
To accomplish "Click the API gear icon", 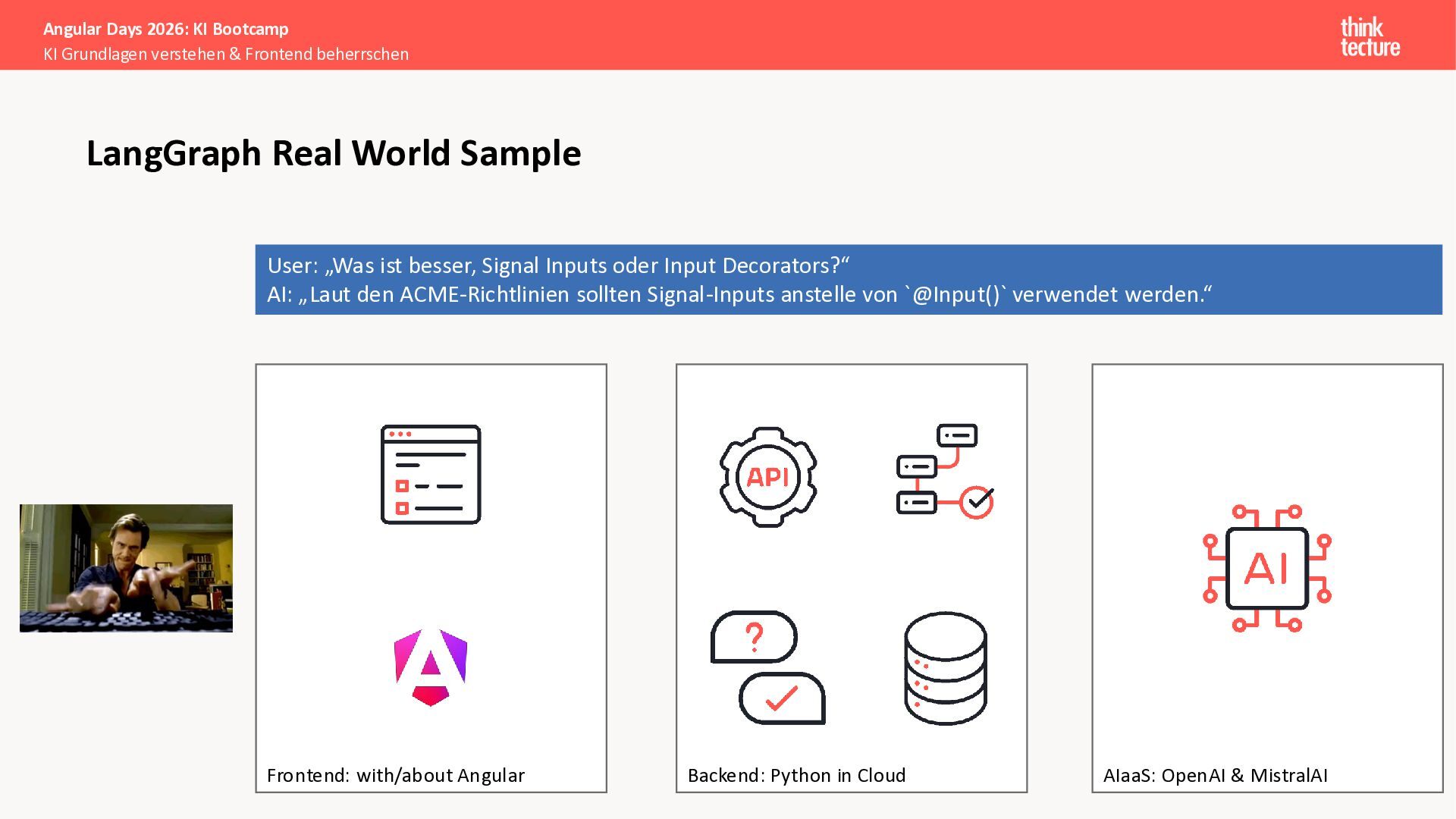I will pyautogui.click(x=767, y=477).
